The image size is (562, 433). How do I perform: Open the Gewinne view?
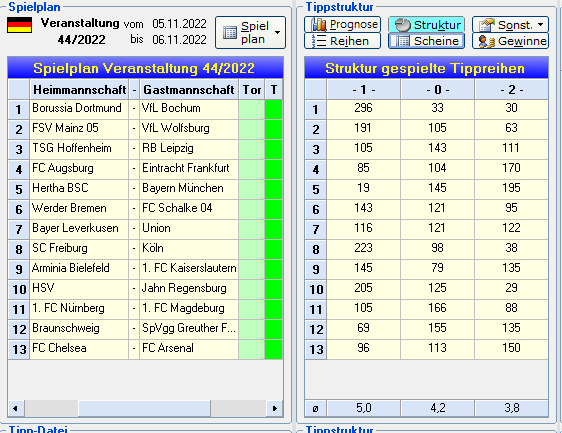pos(510,41)
